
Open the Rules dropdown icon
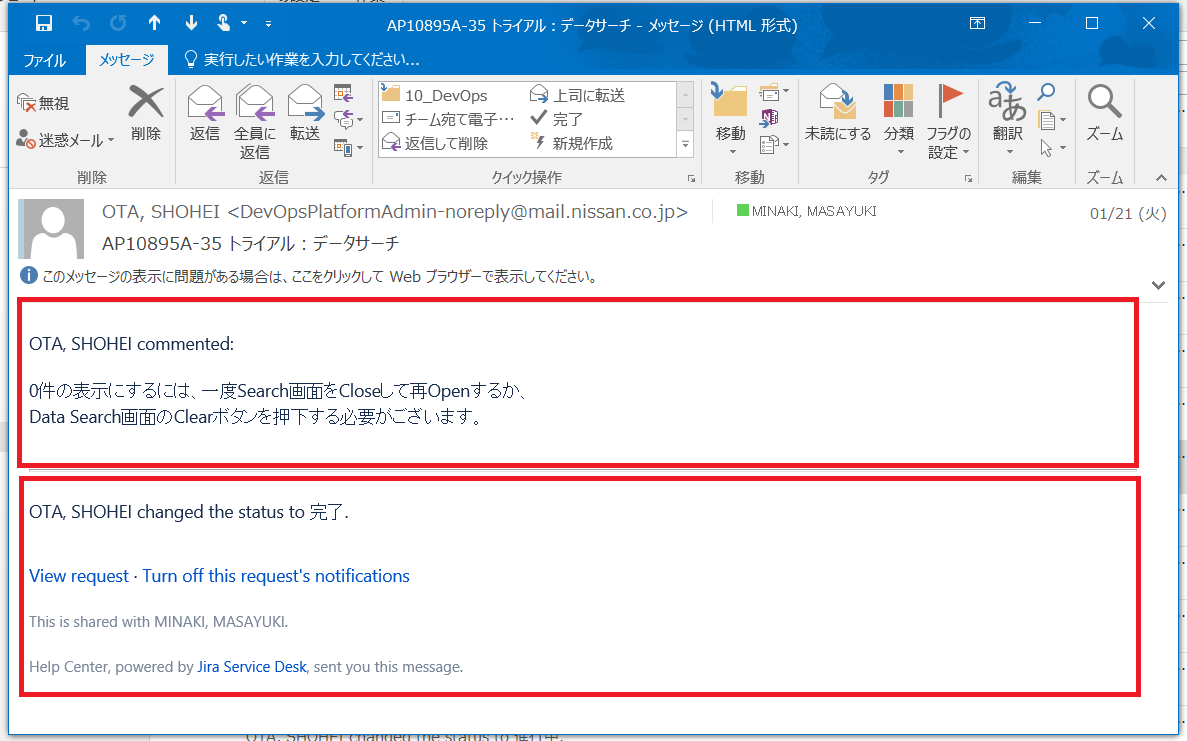(x=774, y=93)
